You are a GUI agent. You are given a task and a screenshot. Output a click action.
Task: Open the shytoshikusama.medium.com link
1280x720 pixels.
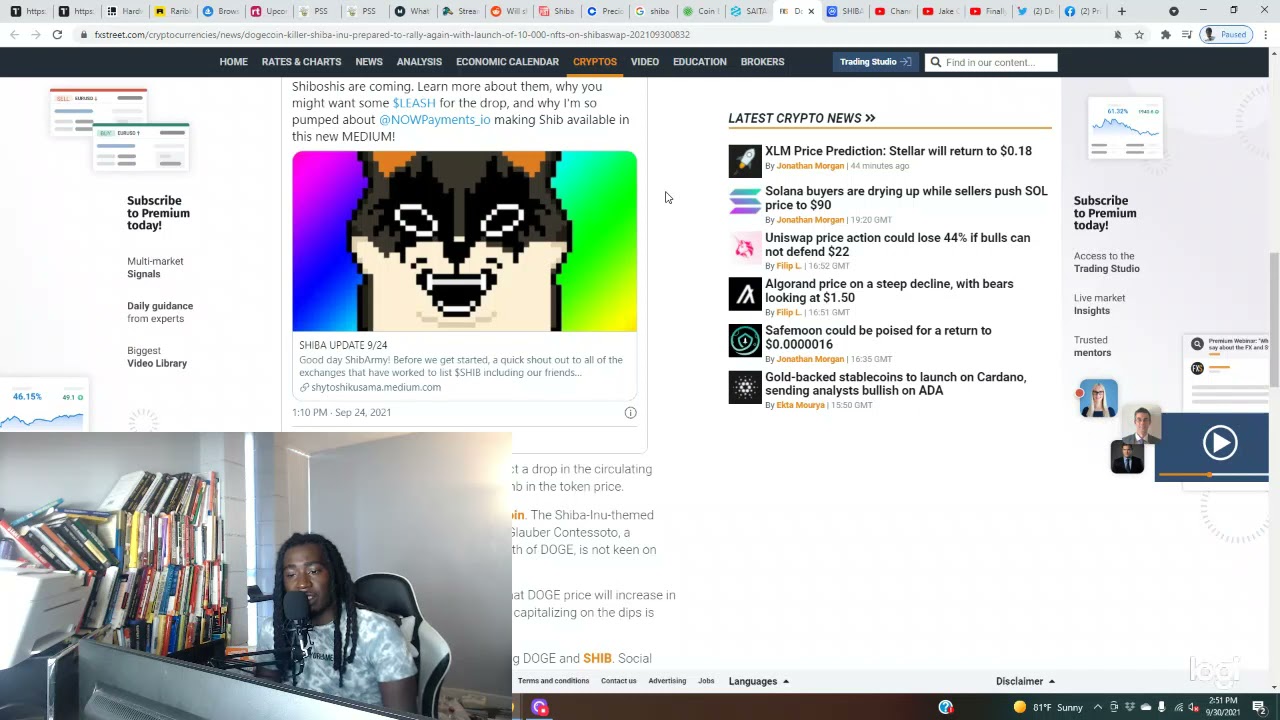pyautogui.click(x=375, y=387)
